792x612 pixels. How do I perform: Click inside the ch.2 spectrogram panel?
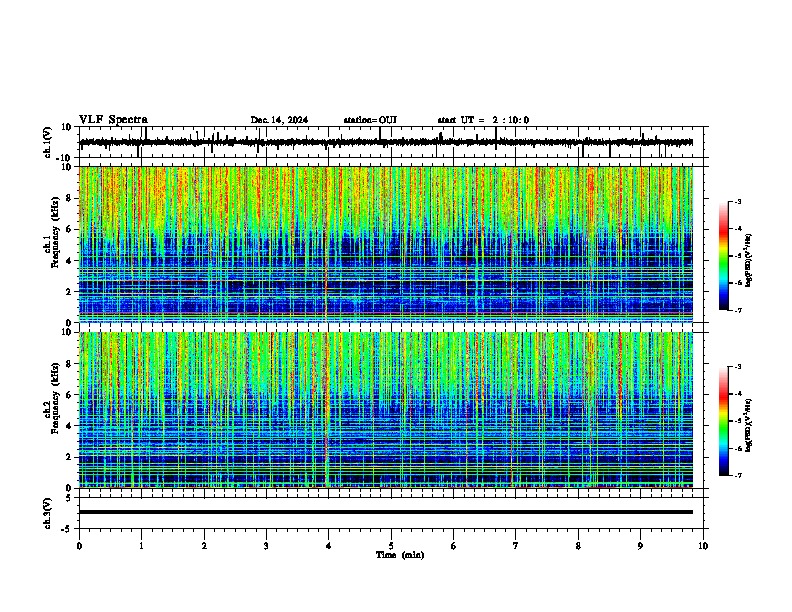click(x=386, y=410)
